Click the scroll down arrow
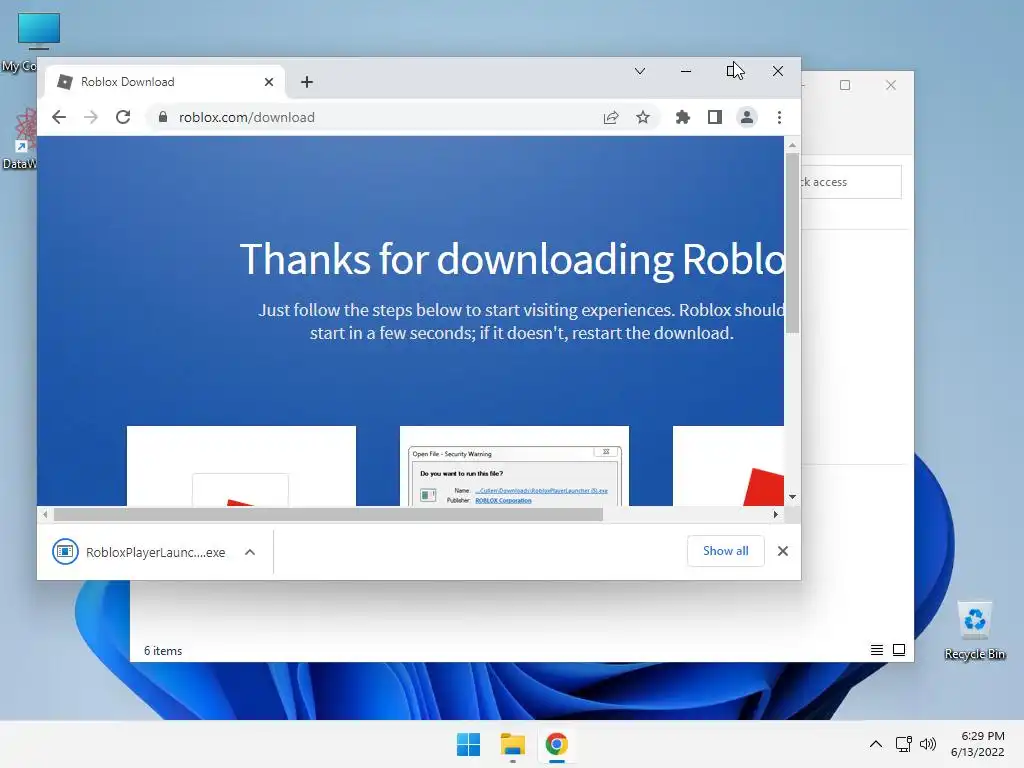The width and height of the screenshot is (1024, 768). (792, 497)
